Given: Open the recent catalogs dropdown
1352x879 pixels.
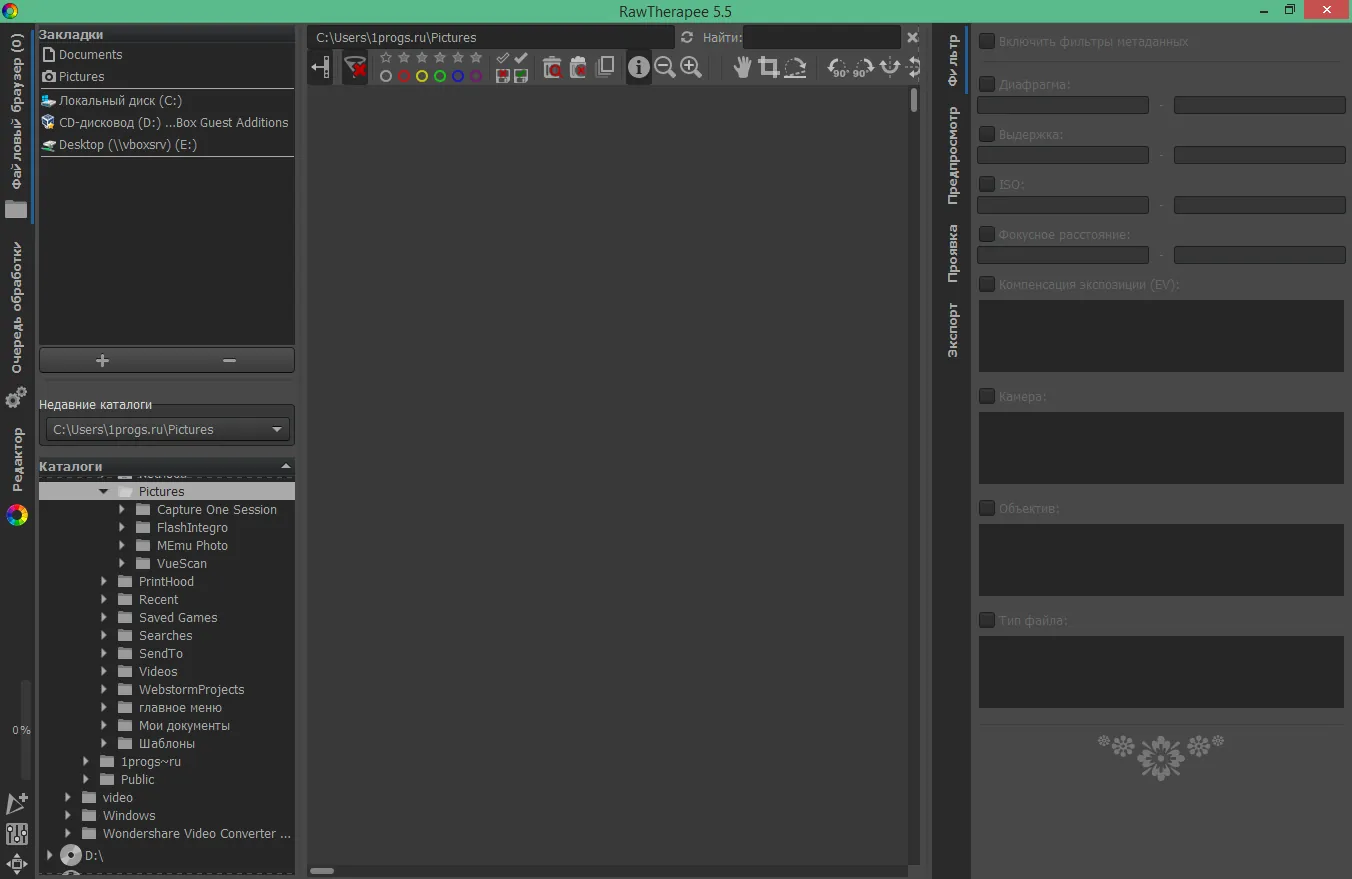Looking at the screenshot, I should point(167,429).
